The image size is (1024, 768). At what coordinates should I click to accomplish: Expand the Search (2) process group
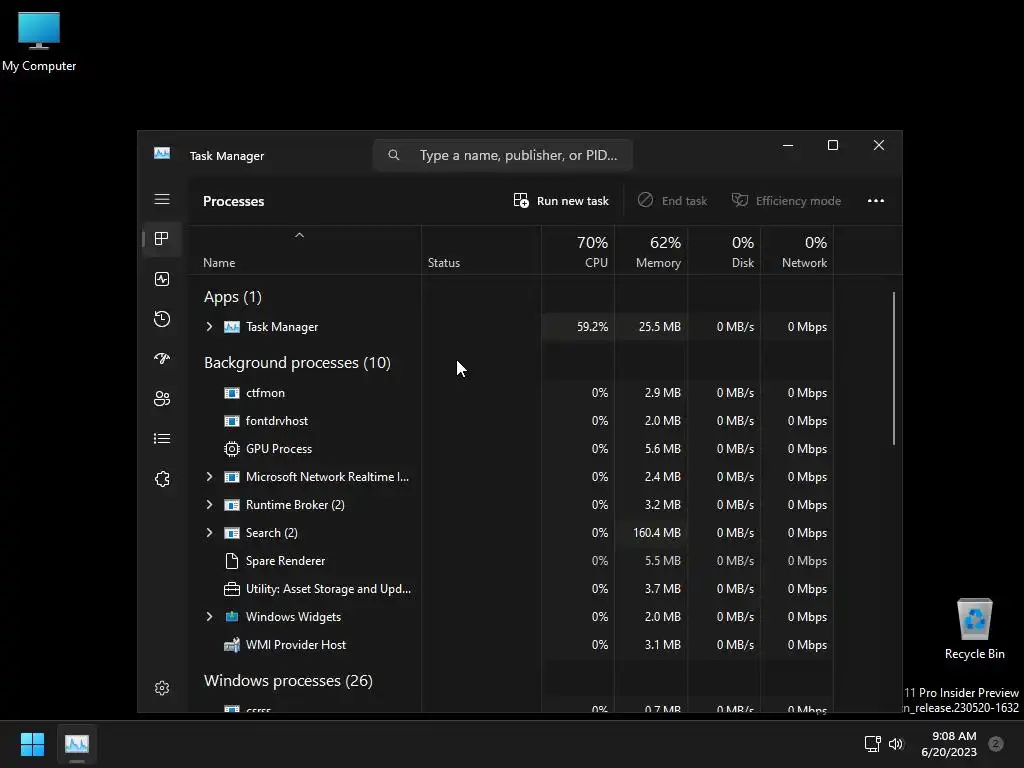point(209,533)
